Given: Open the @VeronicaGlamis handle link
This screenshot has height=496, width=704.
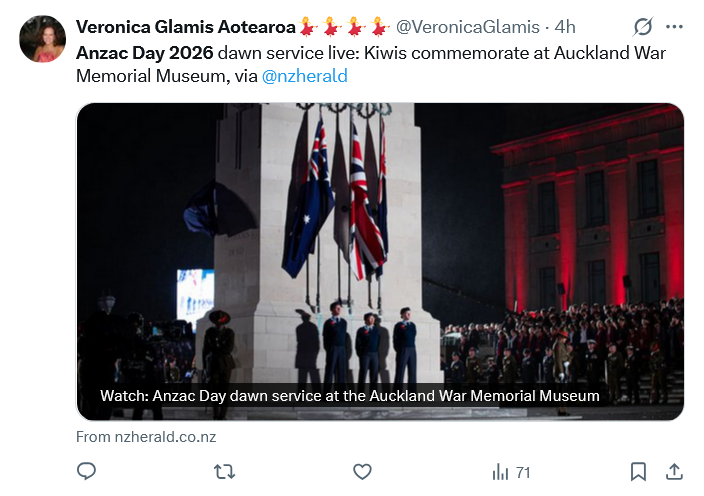Looking at the screenshot, I should pyautogui.click(x=467, y=27).
